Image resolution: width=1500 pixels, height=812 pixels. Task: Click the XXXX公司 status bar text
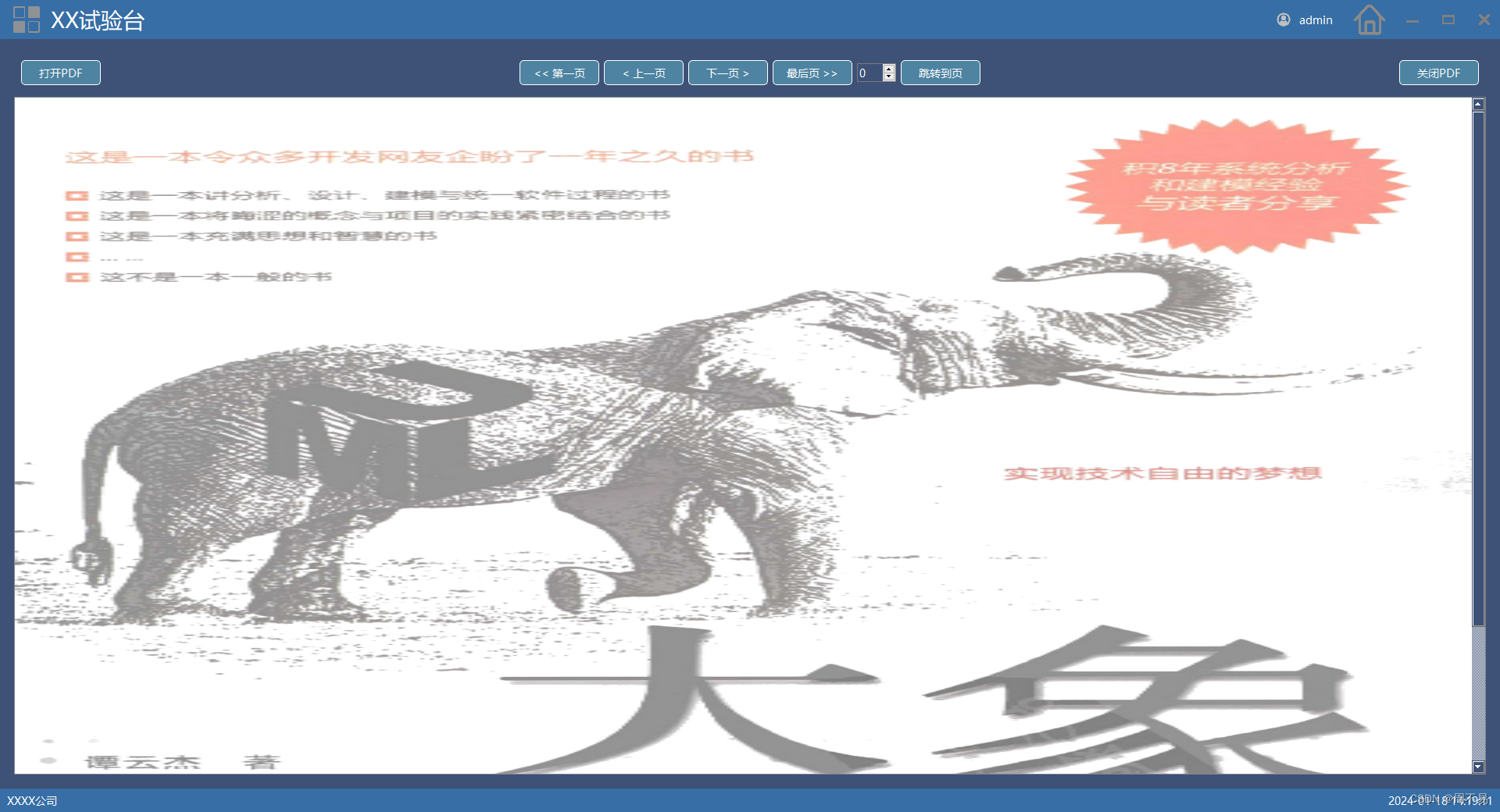coord(32,800)
